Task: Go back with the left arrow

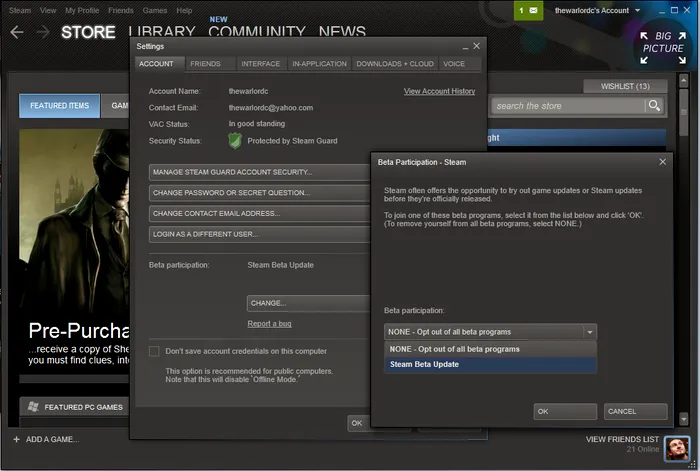Action: pos(17,32)
